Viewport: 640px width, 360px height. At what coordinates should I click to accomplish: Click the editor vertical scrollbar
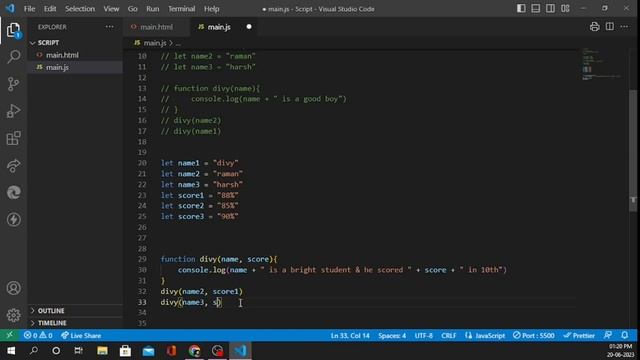click(633, 150)
